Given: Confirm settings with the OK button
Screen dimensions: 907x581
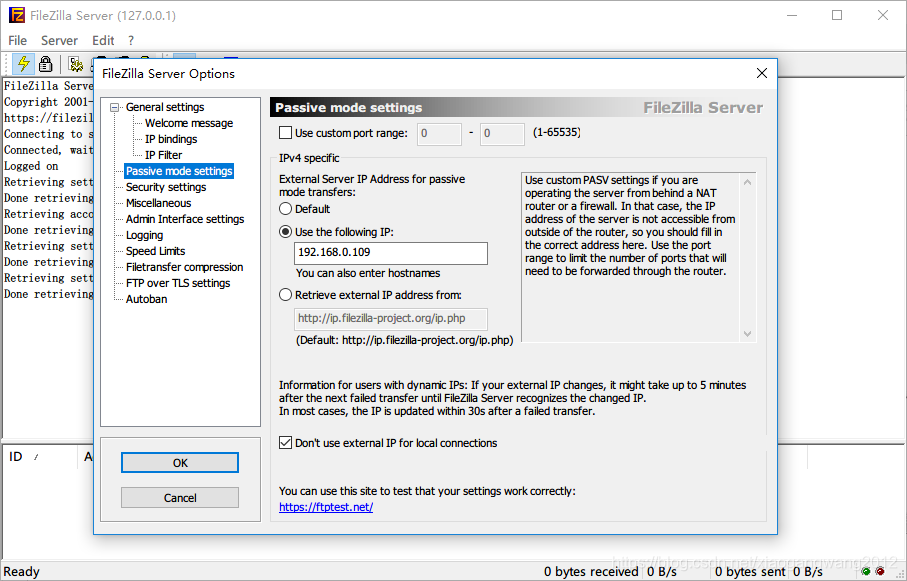Looking at the screenshot, I should point(180,462).
